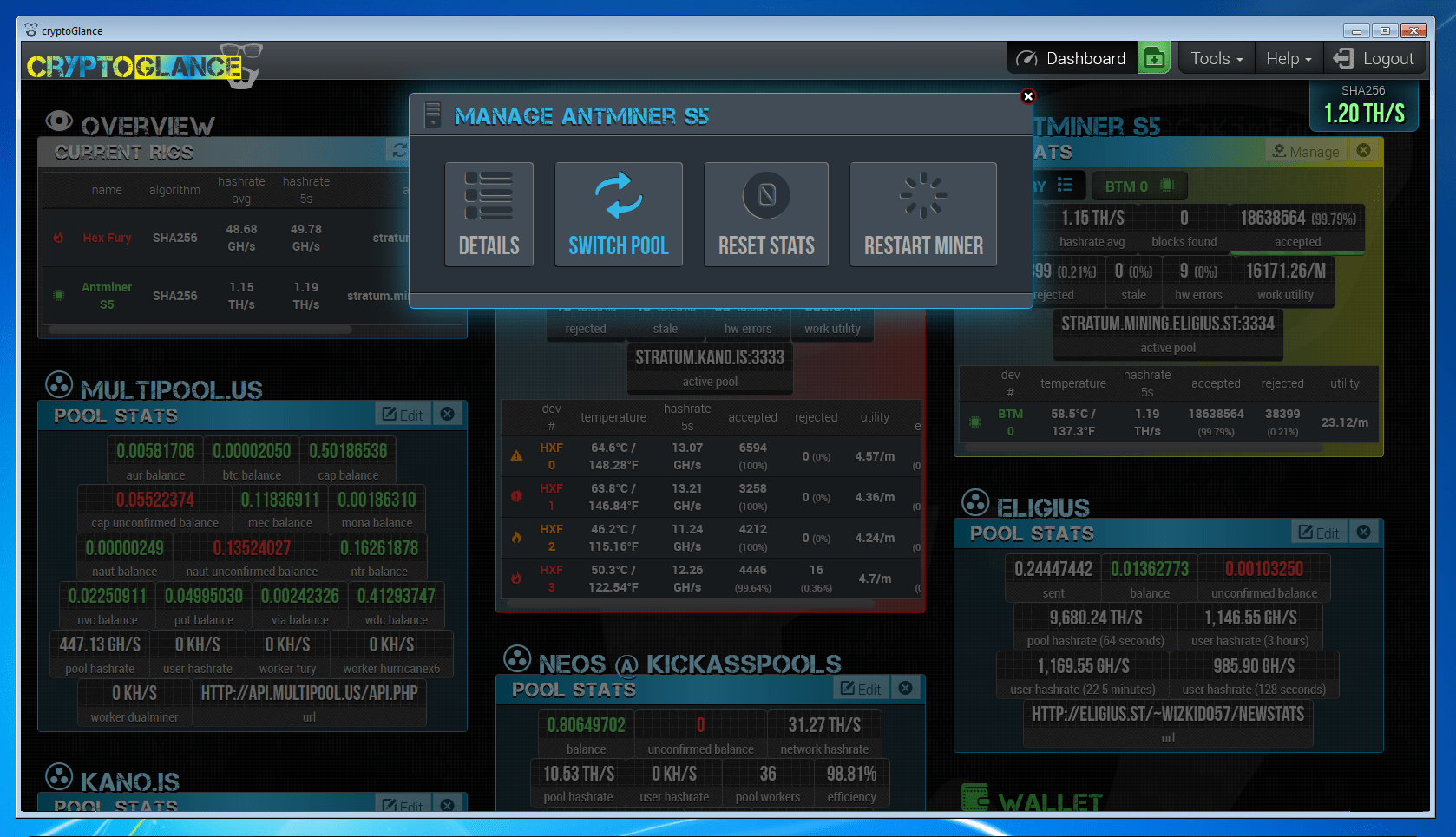
Task: Remove the NEOS Kickasspools panel
Action: click(906, 688)
